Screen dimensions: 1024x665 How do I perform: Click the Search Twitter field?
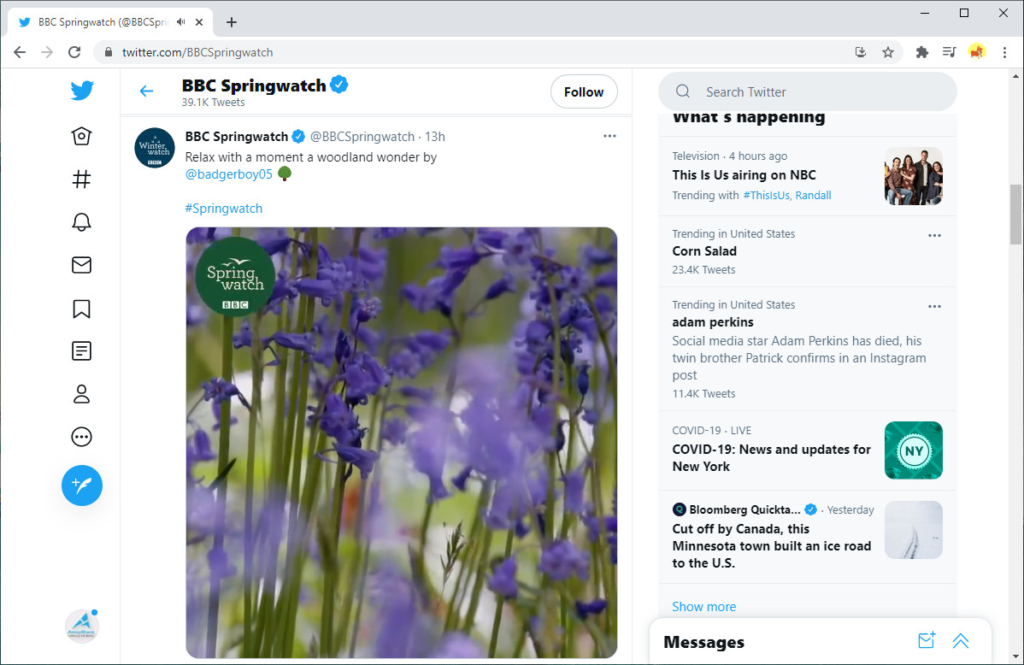(x=808, y=91)
